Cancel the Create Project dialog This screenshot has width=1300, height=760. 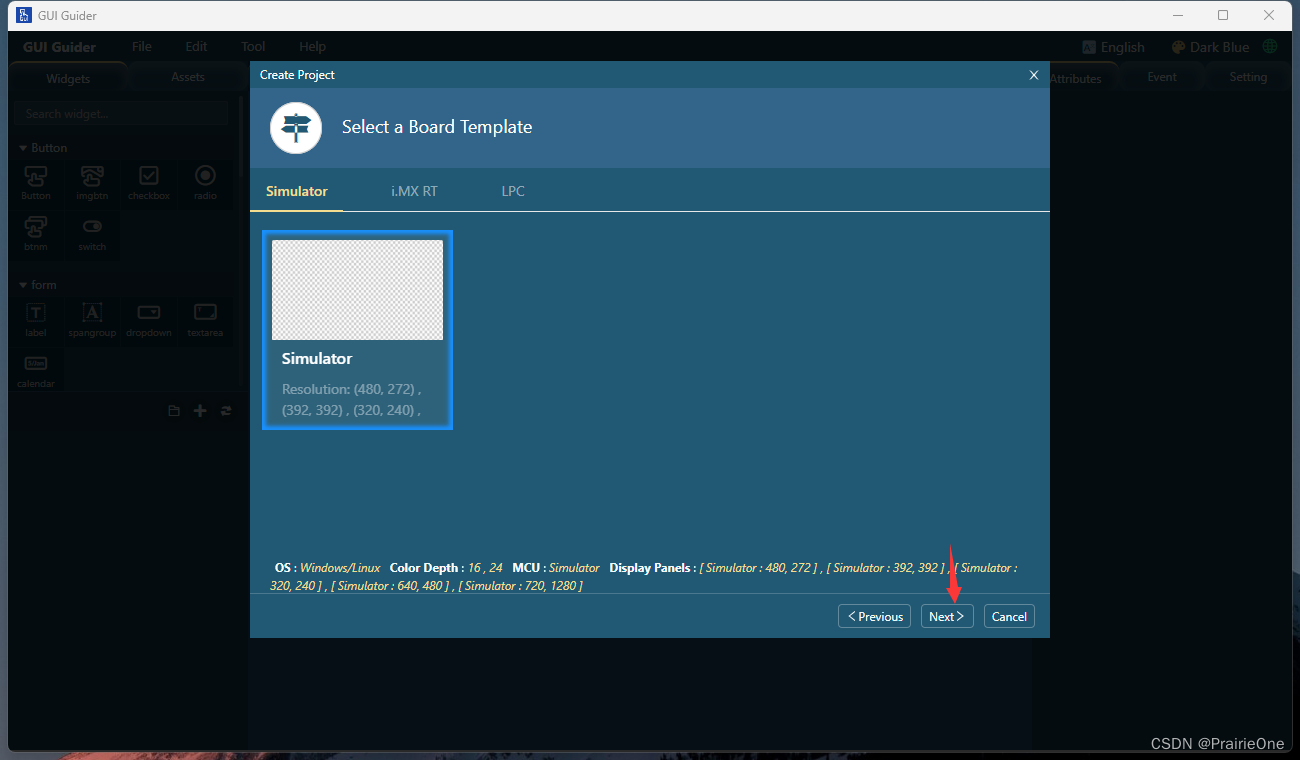tap(1009, 616)
